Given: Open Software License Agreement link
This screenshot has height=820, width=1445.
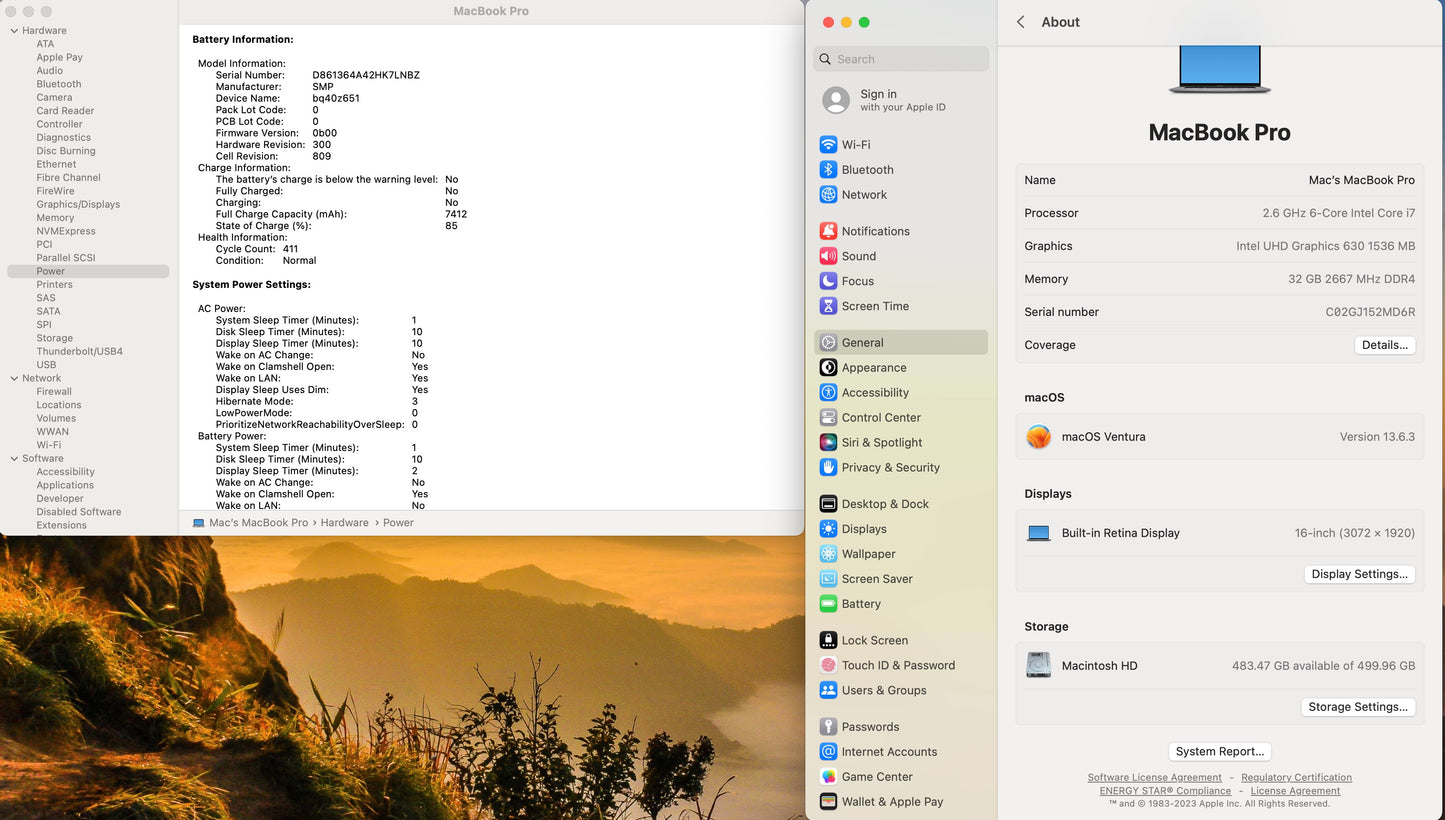Looking at the screenshot, I should (1154, 777).
